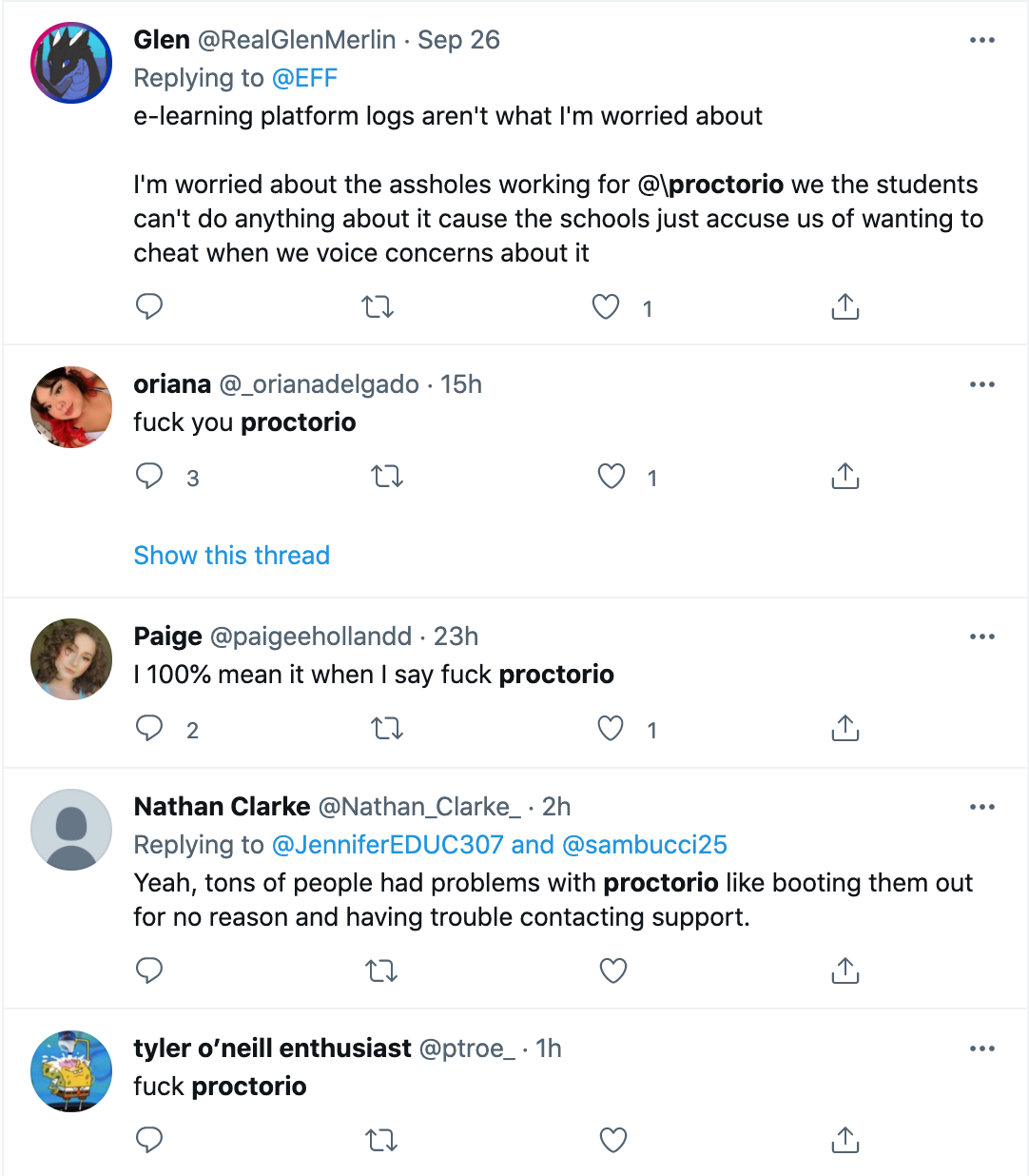Viewport: 1029px width, 1176px height.
Task: Retweet Glen's tweet about proctorio
Action: pyautogui.click(x=378, y=306)
